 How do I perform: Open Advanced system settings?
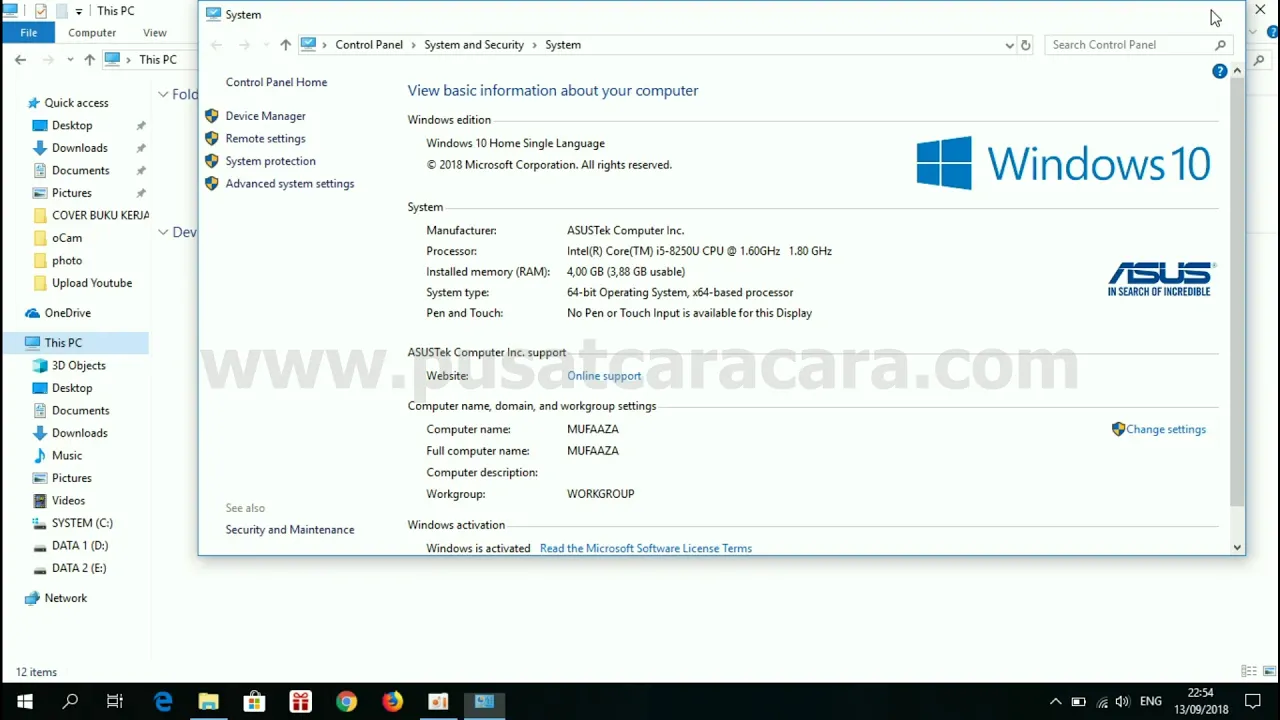tap(289, 183)
